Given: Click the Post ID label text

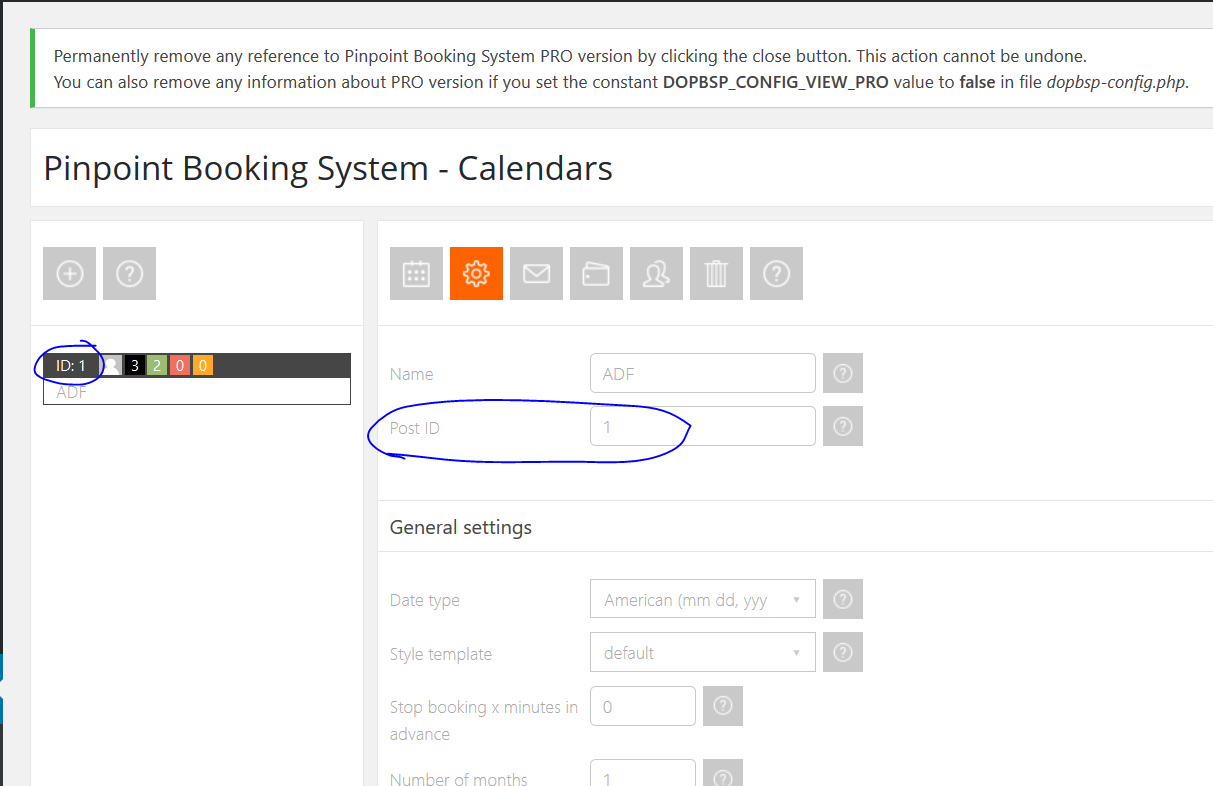Looking at the screenshot, I should click(x=415, y=428).
